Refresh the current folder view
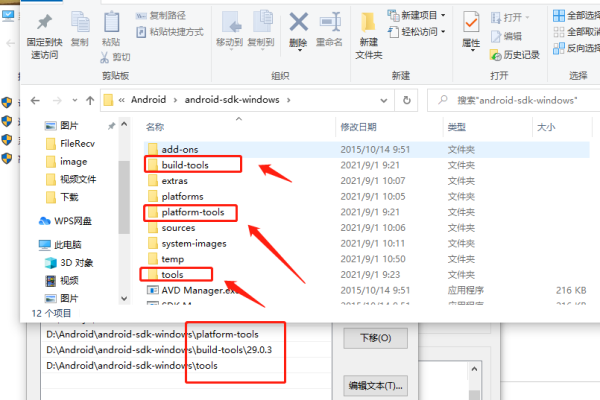The height and width of the screenshot is (400, 600). 407,100
